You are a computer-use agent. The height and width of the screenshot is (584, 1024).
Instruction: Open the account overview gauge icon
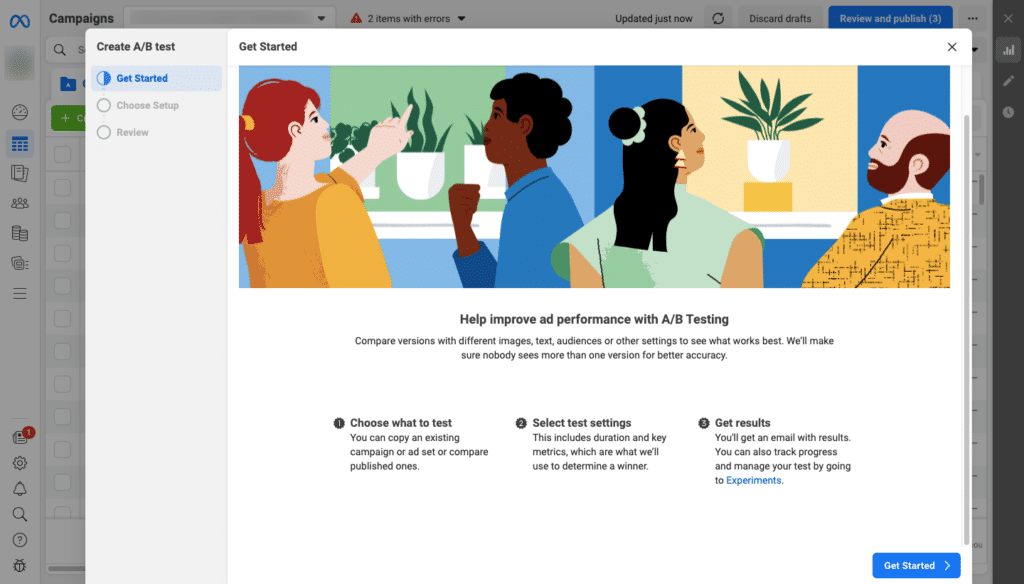pyautogui.click(x=20, y=112)
